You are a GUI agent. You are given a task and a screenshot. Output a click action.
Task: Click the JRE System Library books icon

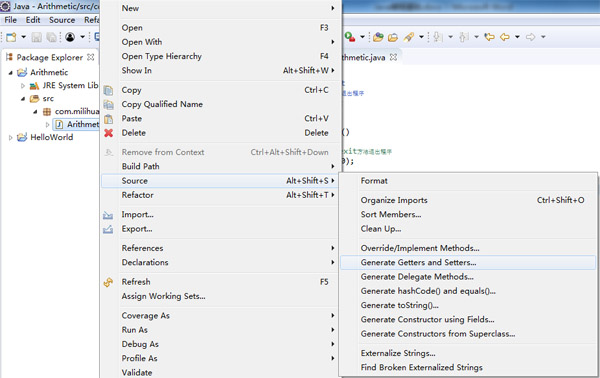[x=34, y=86]
